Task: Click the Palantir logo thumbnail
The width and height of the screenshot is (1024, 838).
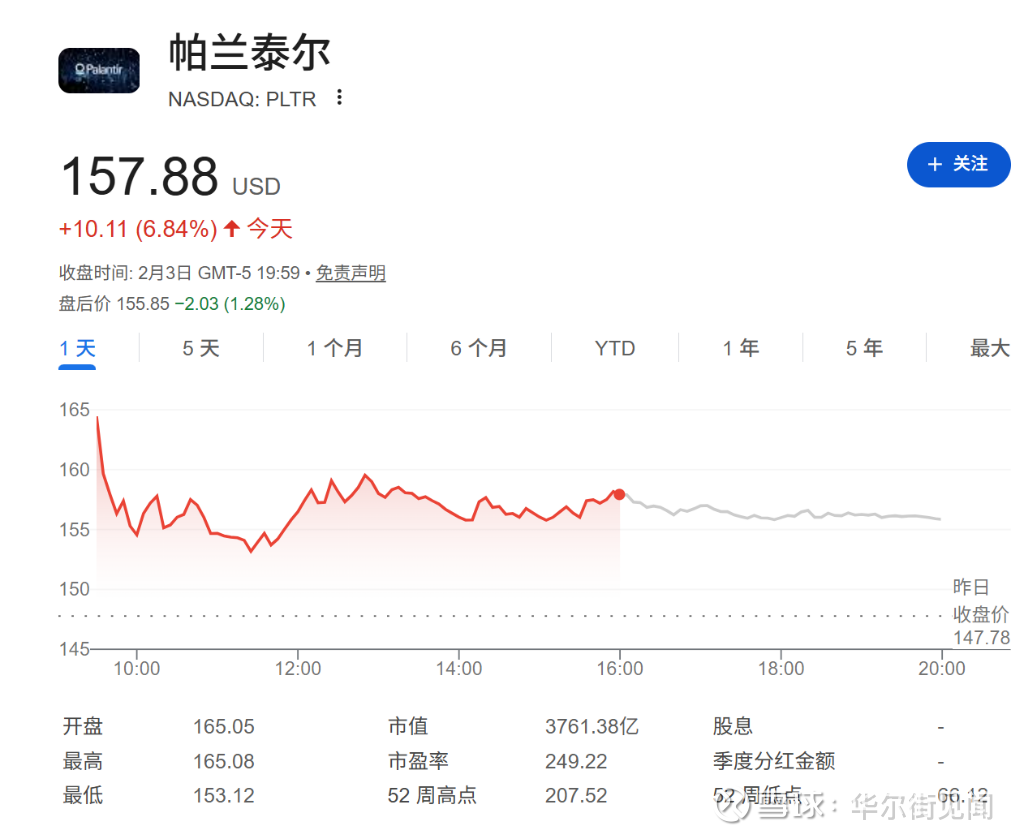Action: pos(99,70)
